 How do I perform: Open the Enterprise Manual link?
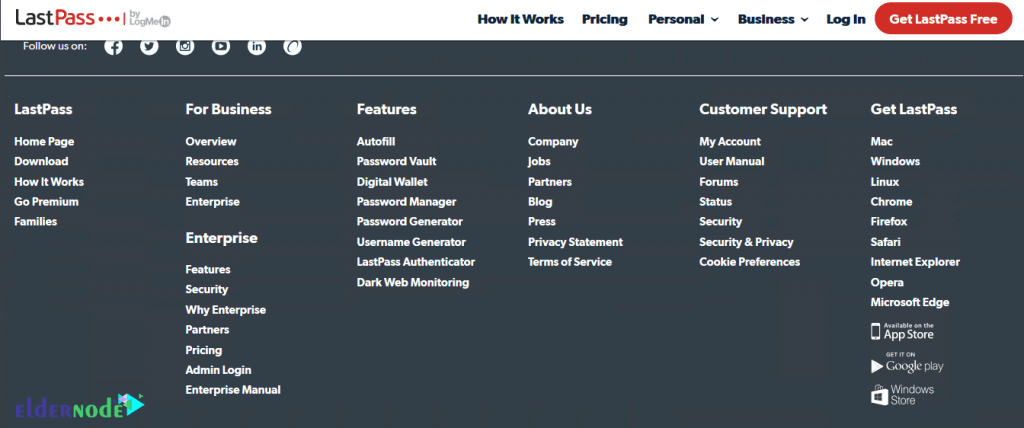pyautogui.click(x=233, y=390)
